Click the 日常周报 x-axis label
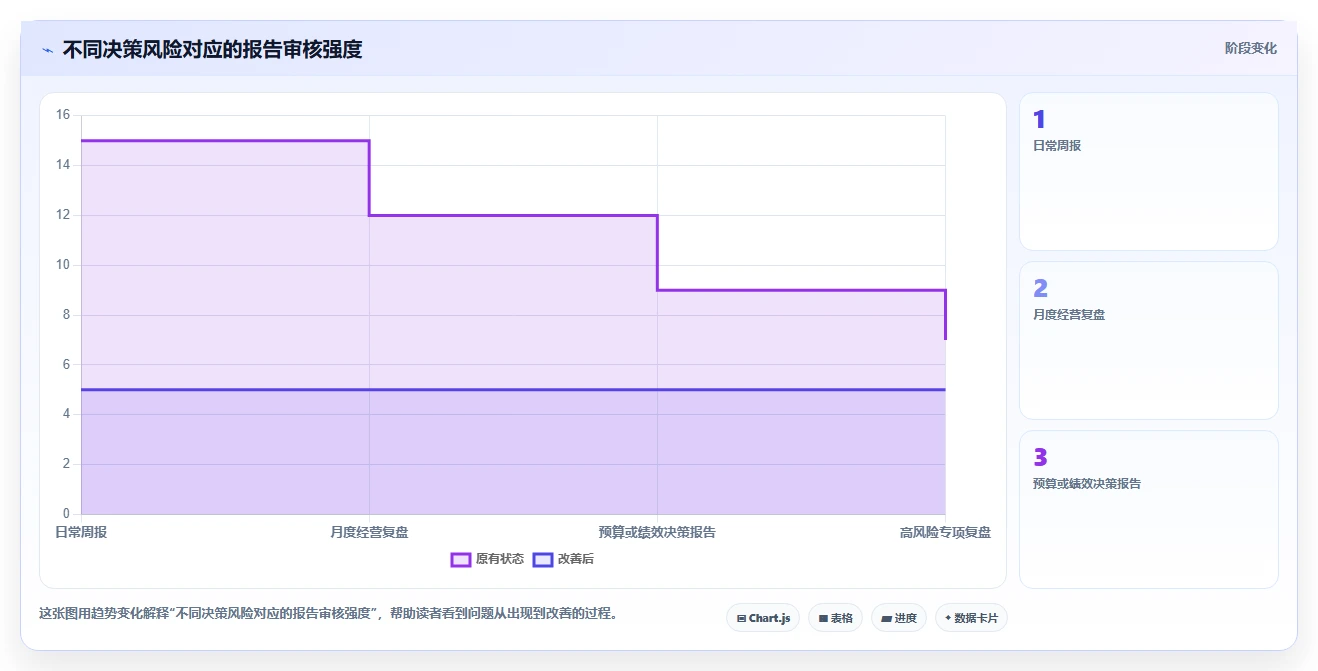Image resolution: width=1318 pixels, height=671 pixels. point(81,532)
